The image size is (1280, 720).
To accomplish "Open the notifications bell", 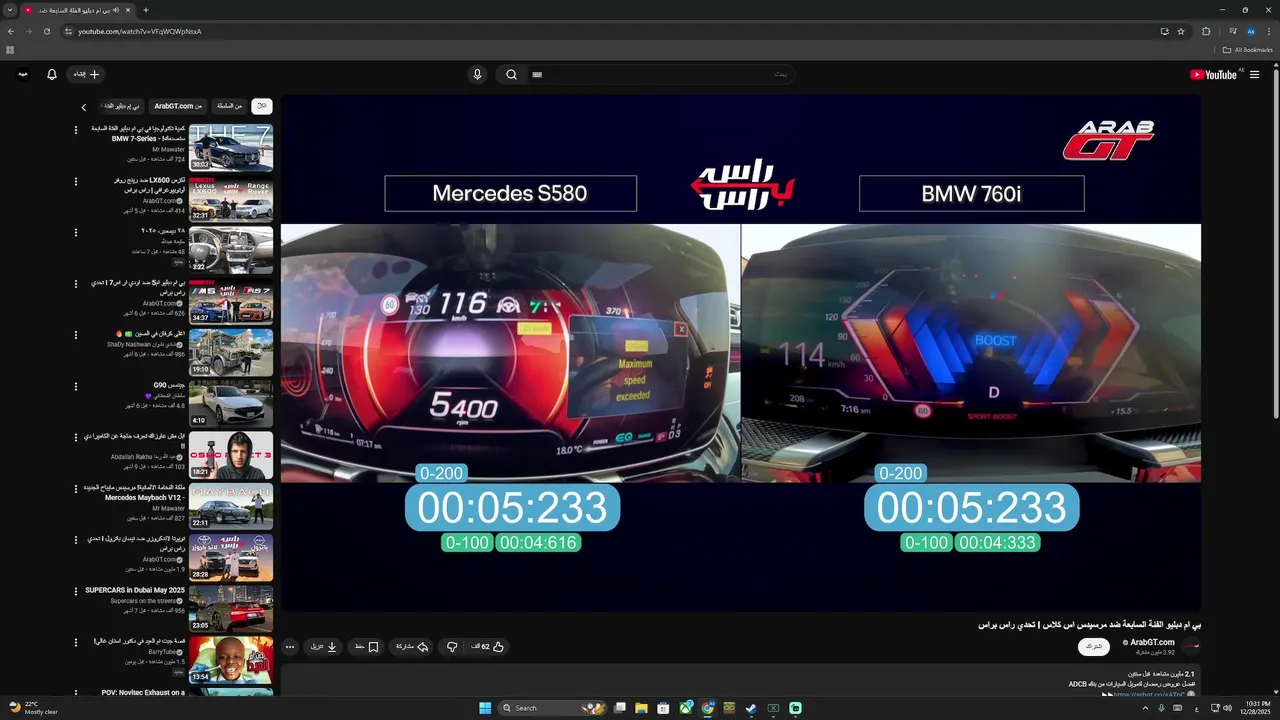I will (x=52, y=74).
